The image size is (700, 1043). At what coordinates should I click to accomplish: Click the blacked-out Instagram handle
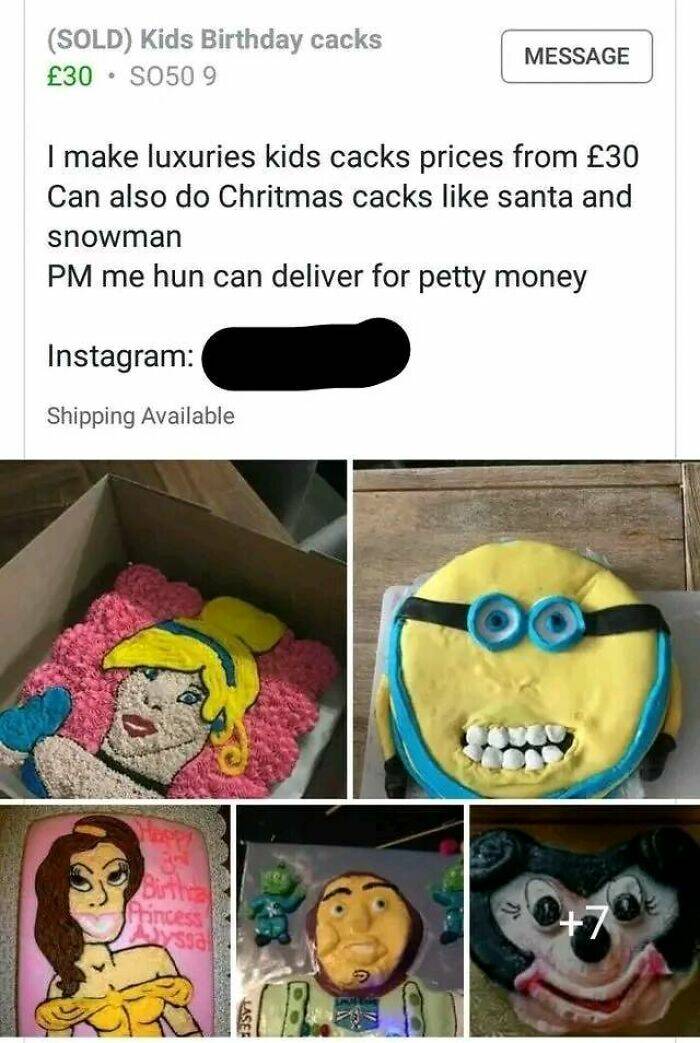point(306,355)
